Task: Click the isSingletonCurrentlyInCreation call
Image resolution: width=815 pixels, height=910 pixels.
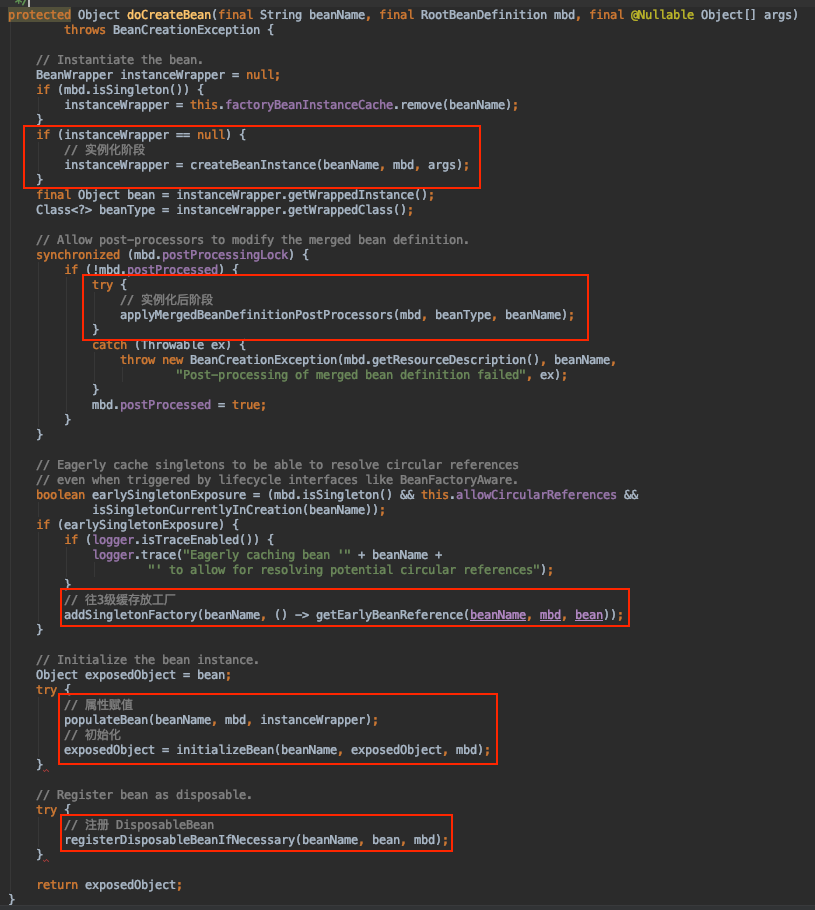Action: click(x=199, y=510)
